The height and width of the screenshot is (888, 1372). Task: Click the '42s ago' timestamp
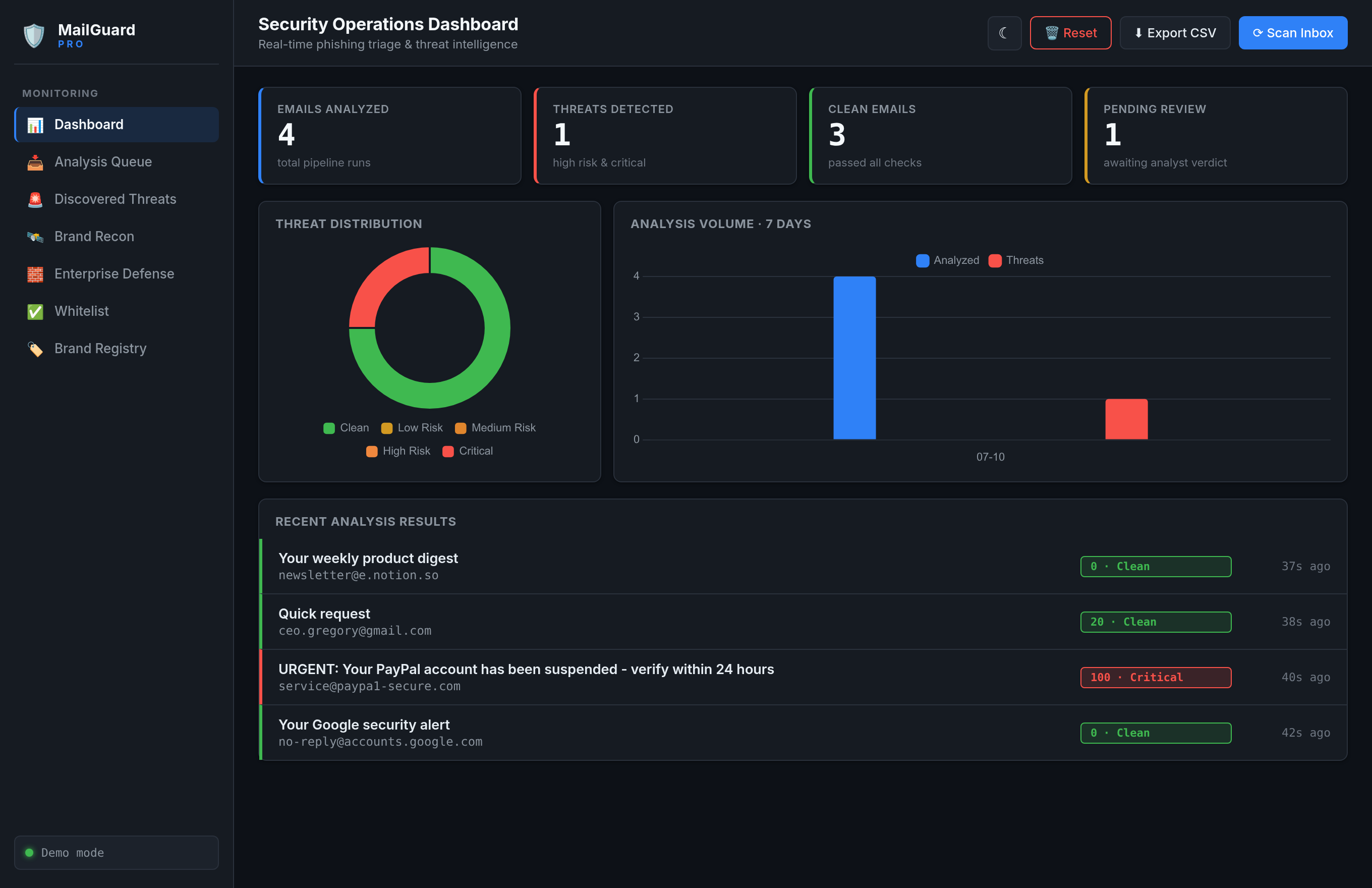(x=1306, y=732)
